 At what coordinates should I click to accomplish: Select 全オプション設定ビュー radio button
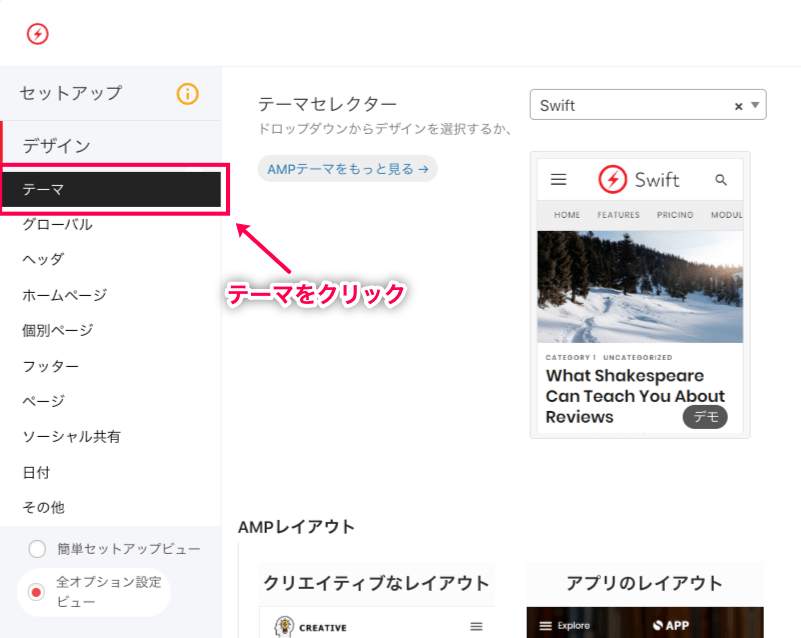tap(36, 593)
